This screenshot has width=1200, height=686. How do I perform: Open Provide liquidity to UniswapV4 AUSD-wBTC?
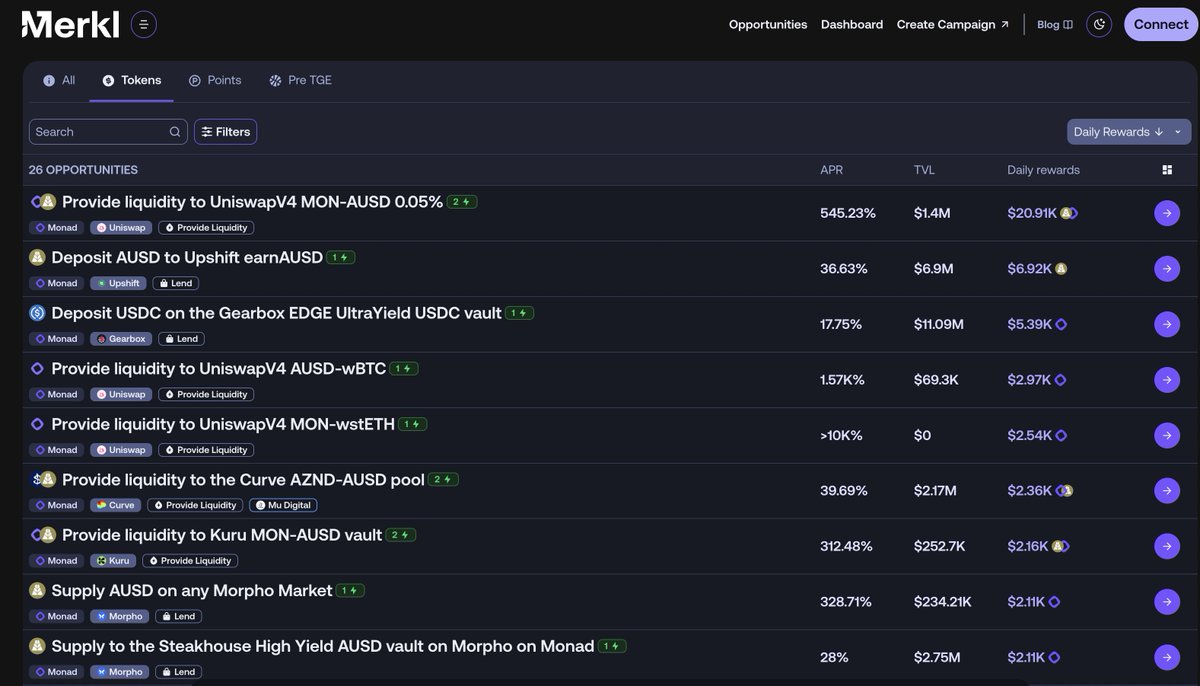(x=218, y=369)
